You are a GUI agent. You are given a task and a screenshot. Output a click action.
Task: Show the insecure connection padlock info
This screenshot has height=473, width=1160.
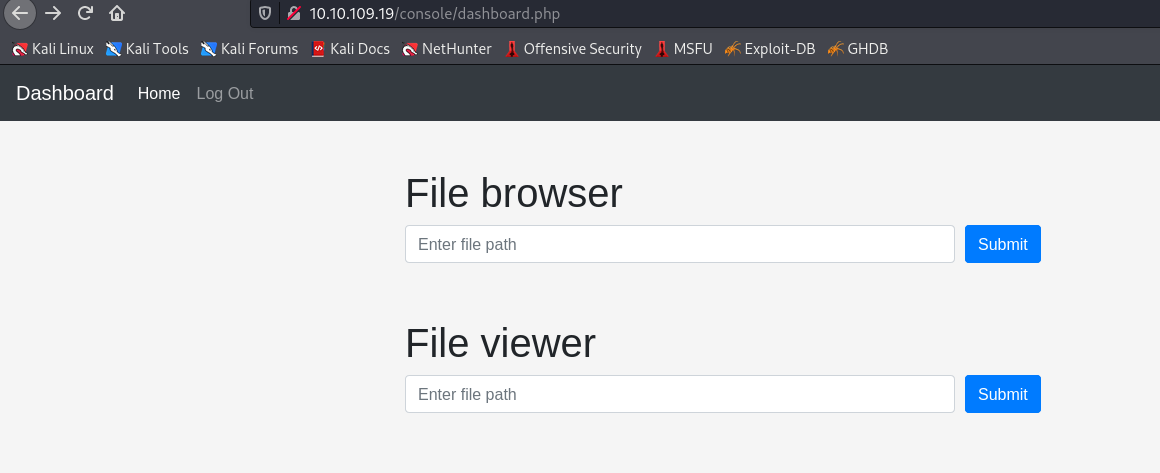click(x=293, y=13)
